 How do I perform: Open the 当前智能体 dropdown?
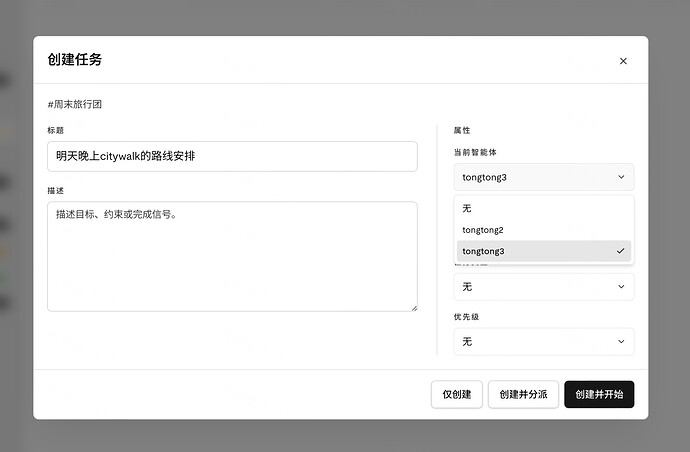544,177
